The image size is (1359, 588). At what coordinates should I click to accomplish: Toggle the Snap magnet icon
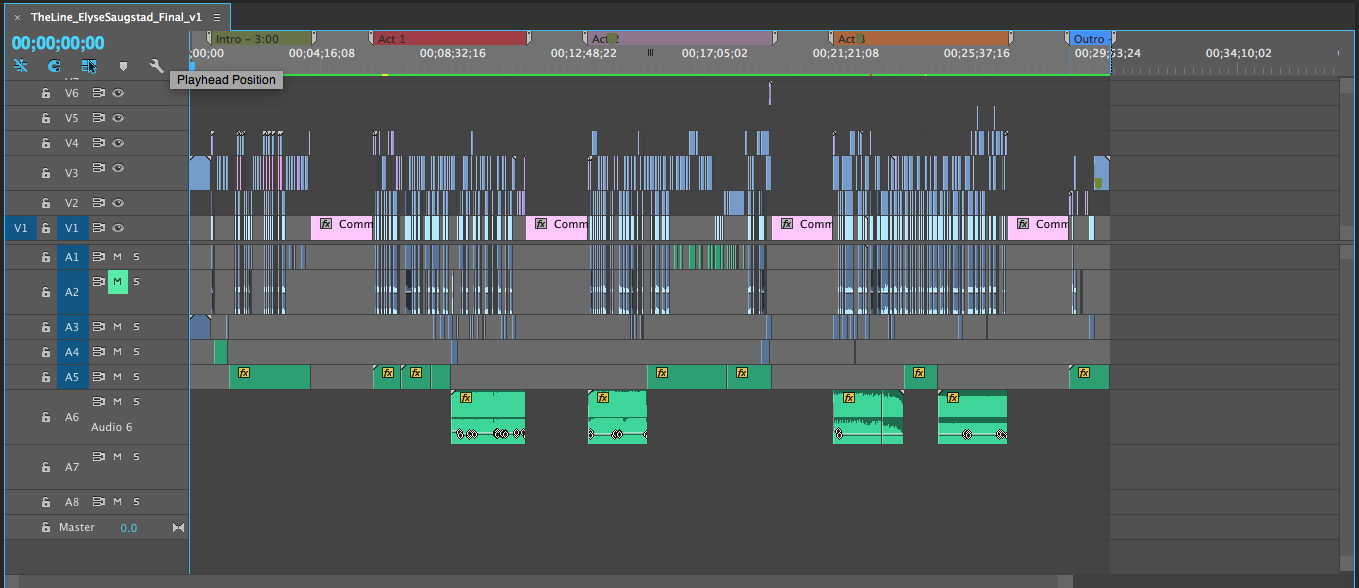55,66
